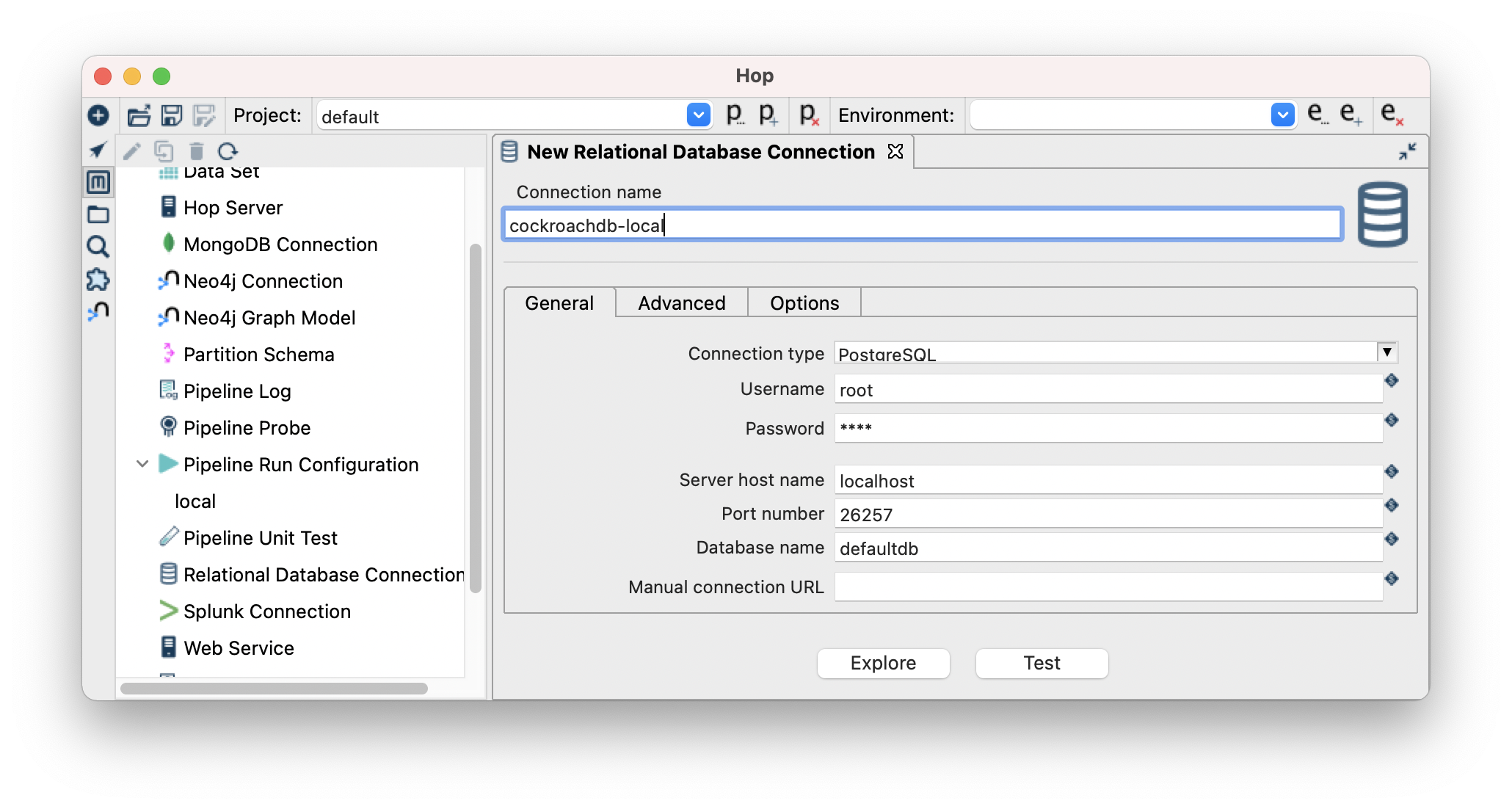Open the Neo4j perspective sidebar icon

(x=98, y=311)
